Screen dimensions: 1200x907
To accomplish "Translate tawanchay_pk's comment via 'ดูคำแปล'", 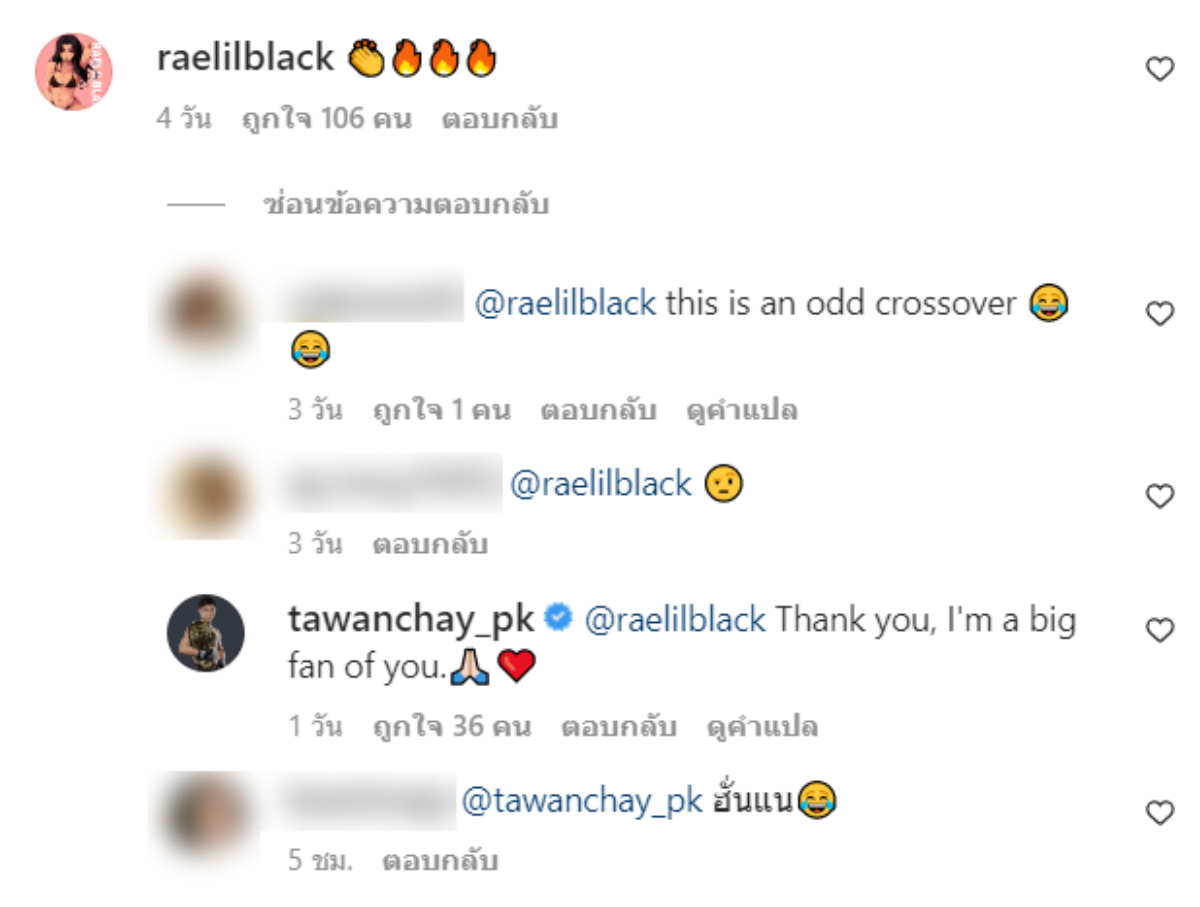I will tap(761, 726).
